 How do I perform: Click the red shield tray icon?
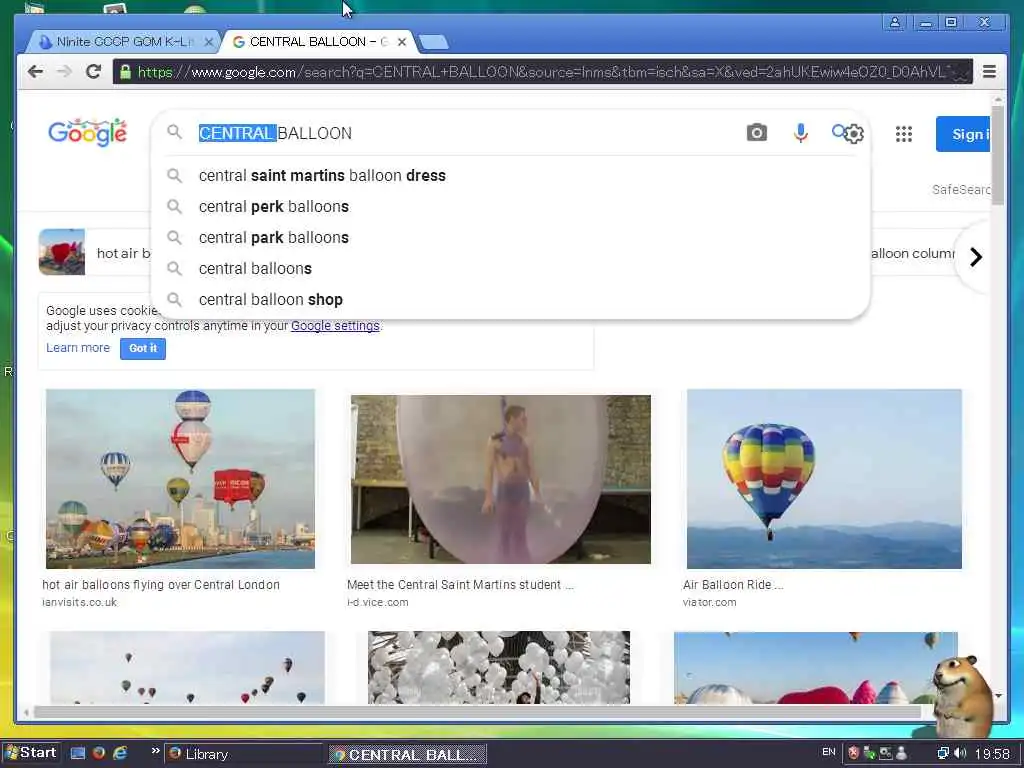click(x=853, y=753)
